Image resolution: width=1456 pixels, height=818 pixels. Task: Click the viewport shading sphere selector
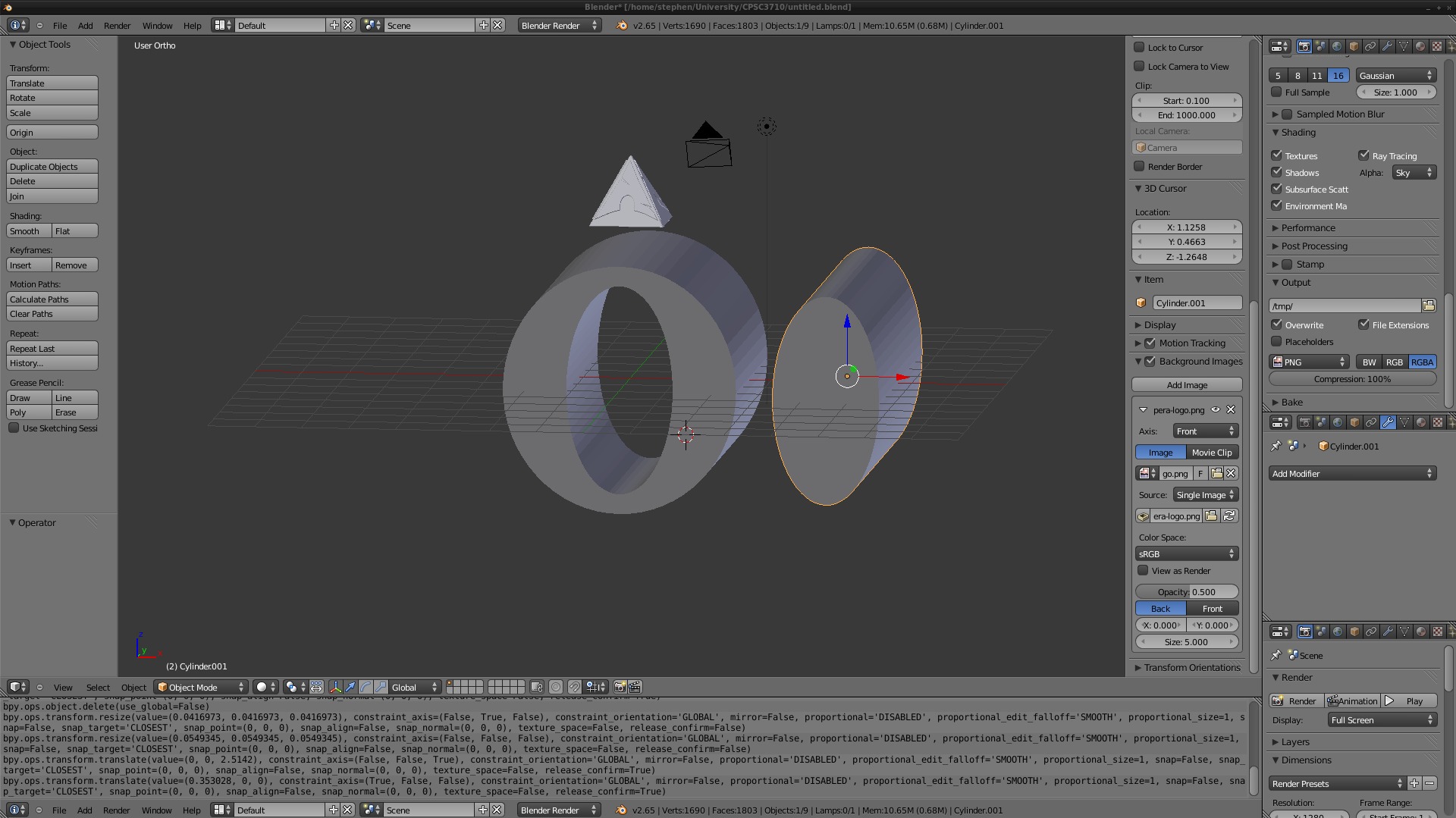(x=266, y=687)
